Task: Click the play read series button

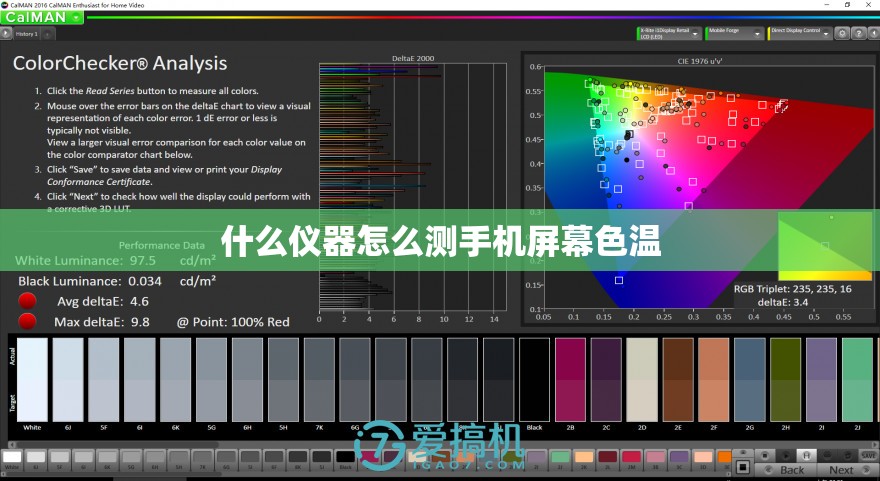Action: pos(786,455)
